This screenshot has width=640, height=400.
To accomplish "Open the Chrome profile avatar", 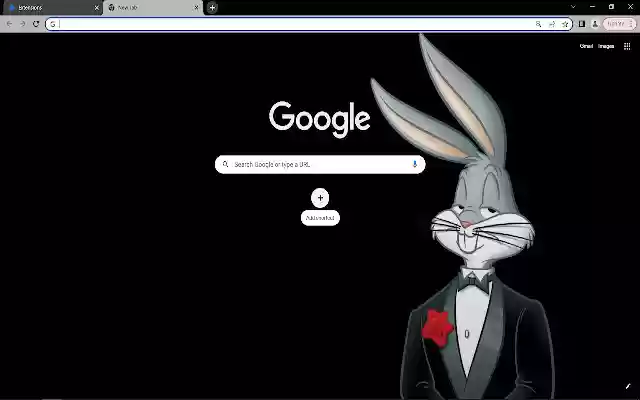I will pyautogui.click(x=595, y=24).
